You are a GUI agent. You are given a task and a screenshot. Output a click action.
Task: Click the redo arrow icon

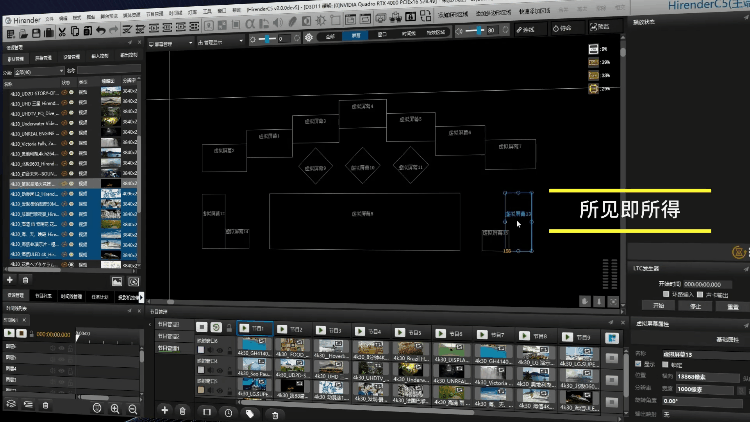click(x=113, y=30)
